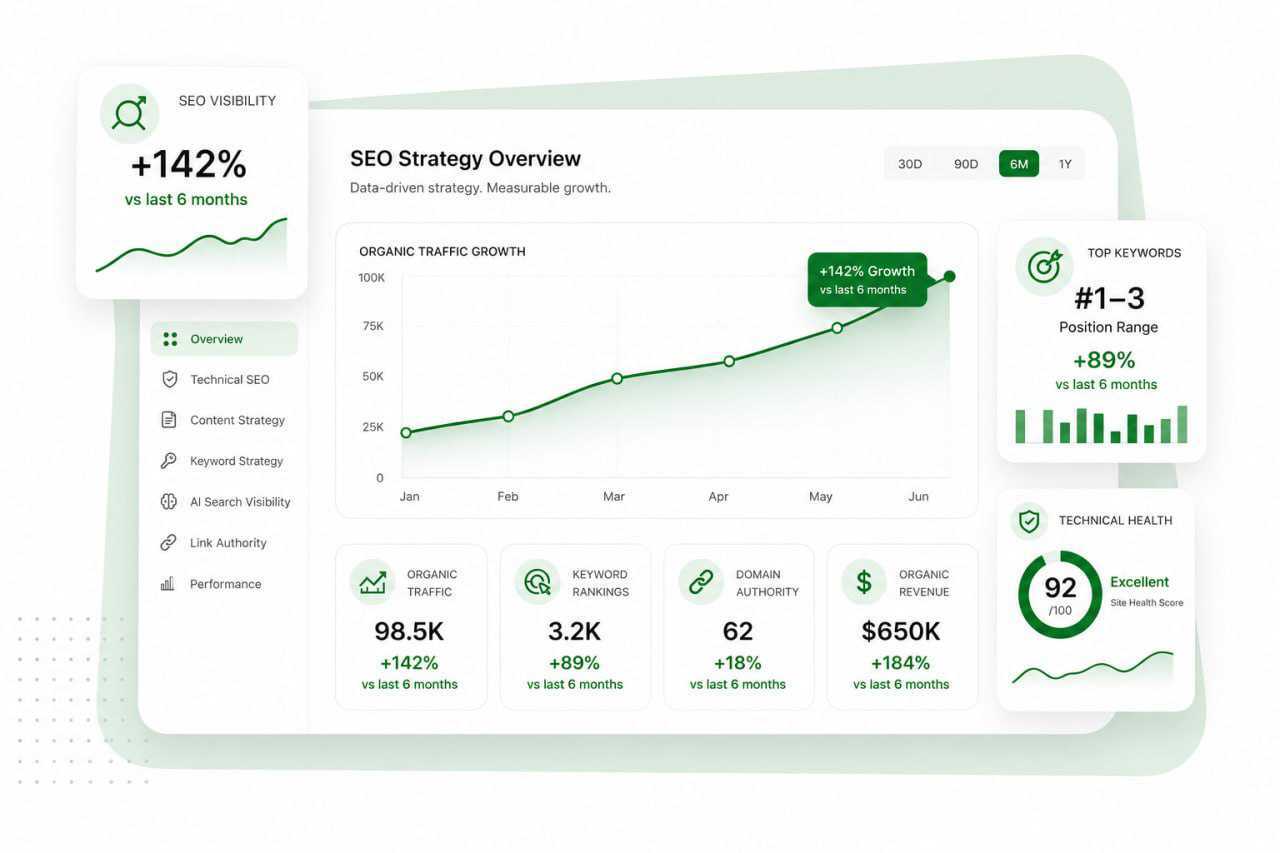
Task: Click the Technical Health shield check icon
Action: pos(1029,521)
